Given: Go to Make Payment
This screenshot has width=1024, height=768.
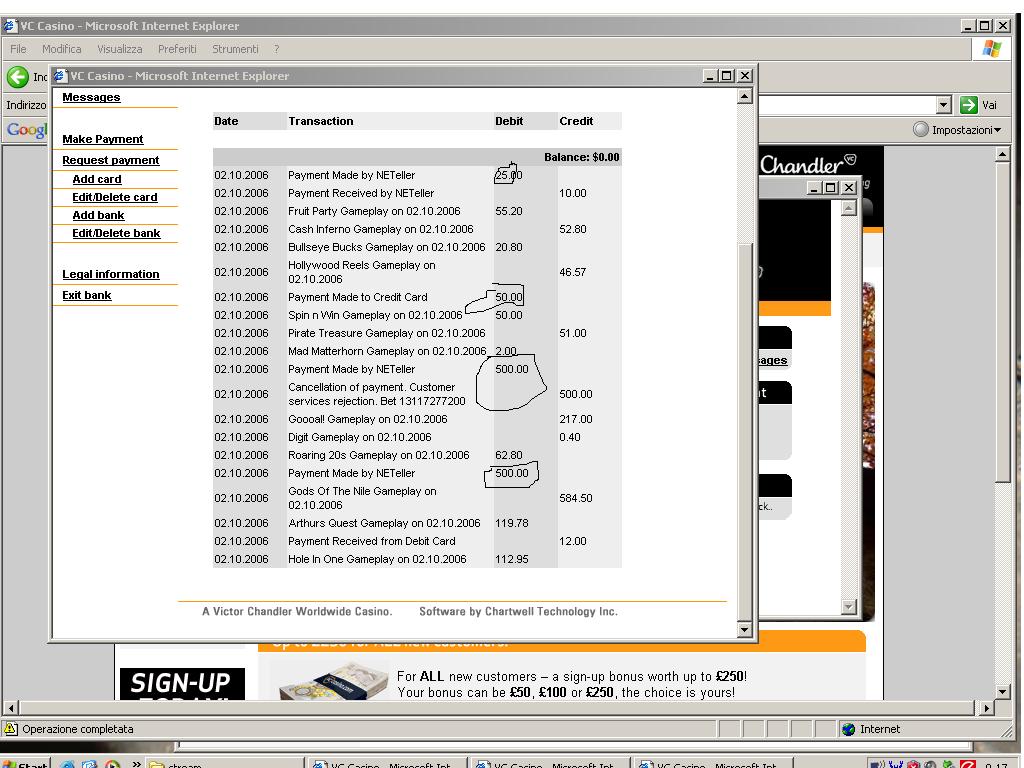Looking at the screenshot, I should [x=103, y=139].
